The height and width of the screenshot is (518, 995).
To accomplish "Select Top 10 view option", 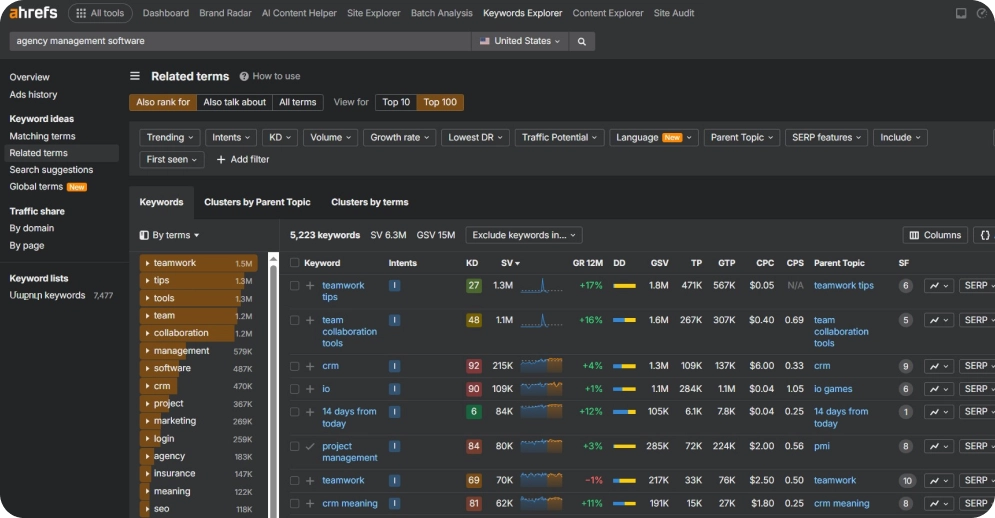I will click(x=396, y=102).
